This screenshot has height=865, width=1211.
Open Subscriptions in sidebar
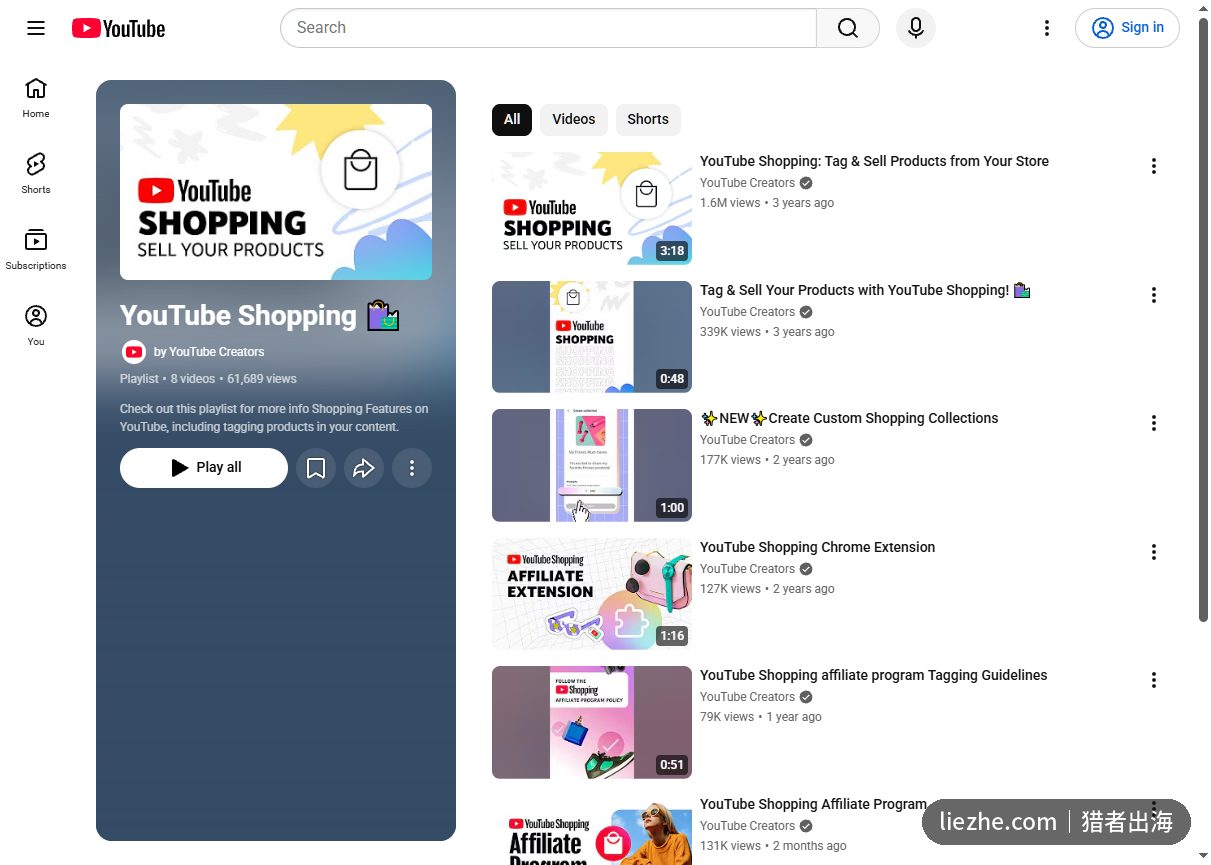tap(36, 250)
